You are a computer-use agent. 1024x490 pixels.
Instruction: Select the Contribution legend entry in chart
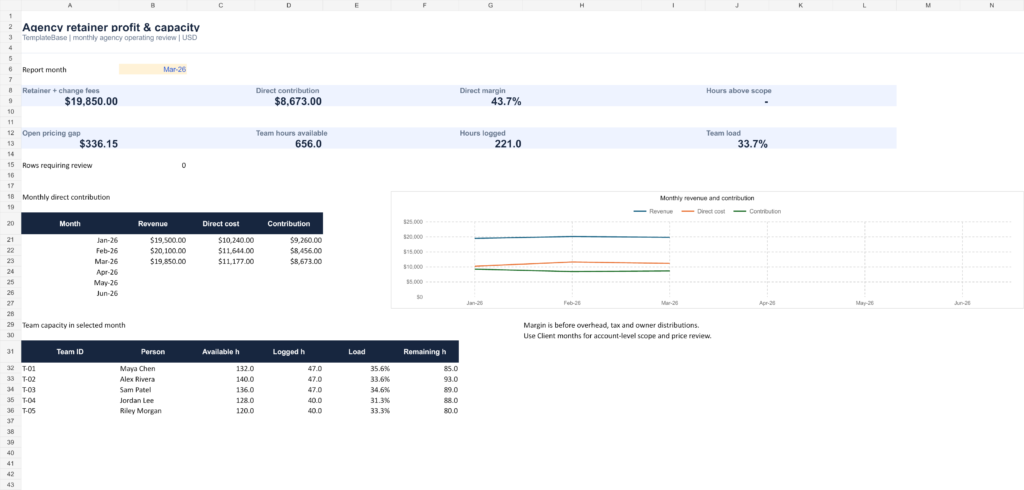pos(758,211)
